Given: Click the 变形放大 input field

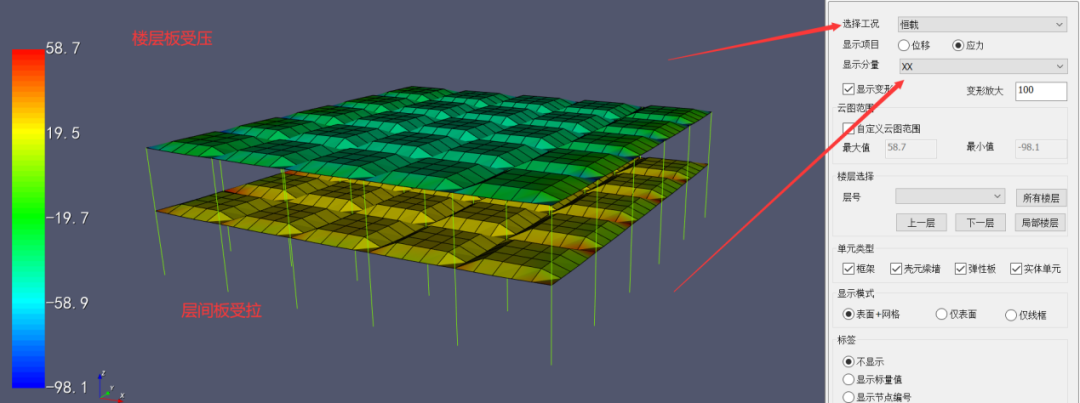Looking at the screenshot, I should click(x=1041, y=90).
